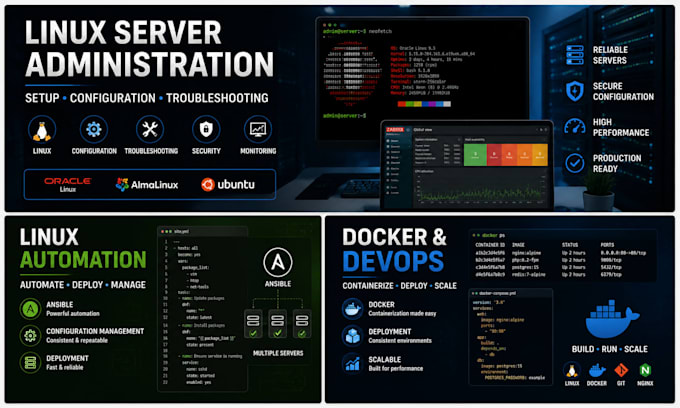This screenshot has height=408, width=680.
Task: Click the MULTIPLE SERVERS label
Action: pos(278,353)
